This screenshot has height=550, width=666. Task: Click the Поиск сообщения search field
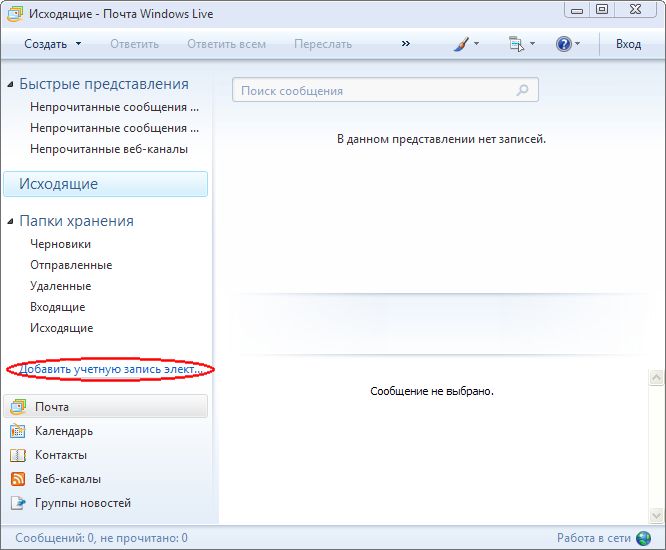click(x=385, y=90)
